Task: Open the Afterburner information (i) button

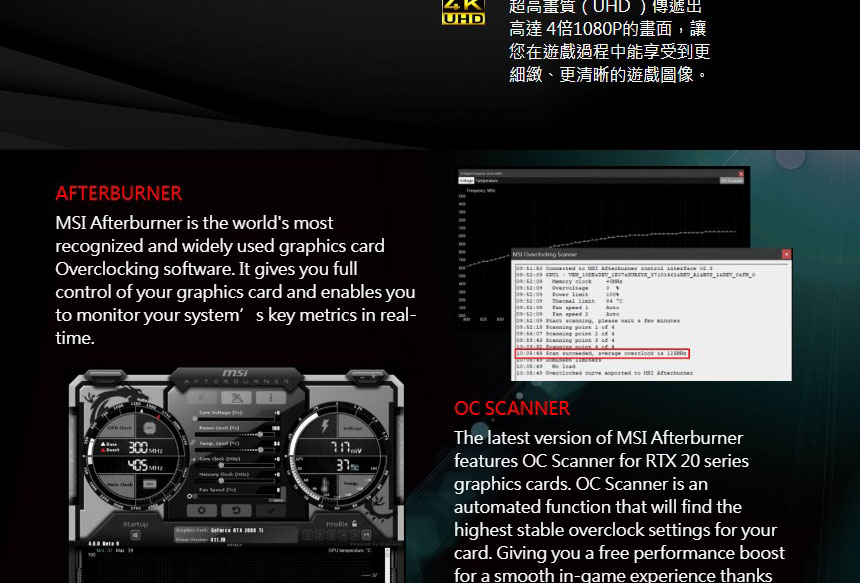Action: tap(271, 397)
